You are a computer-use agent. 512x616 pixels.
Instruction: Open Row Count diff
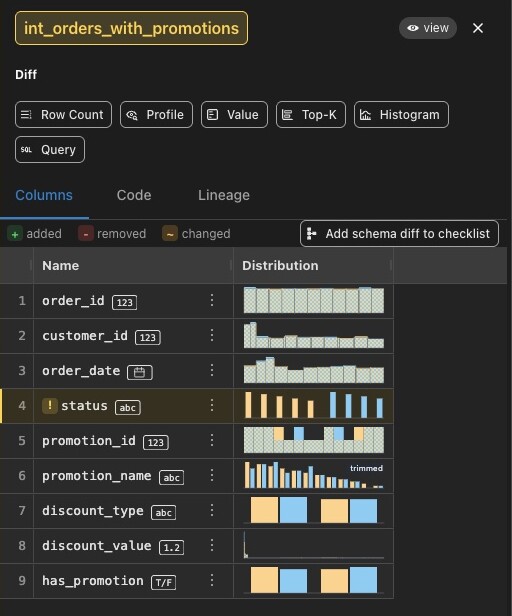(63, 115)
